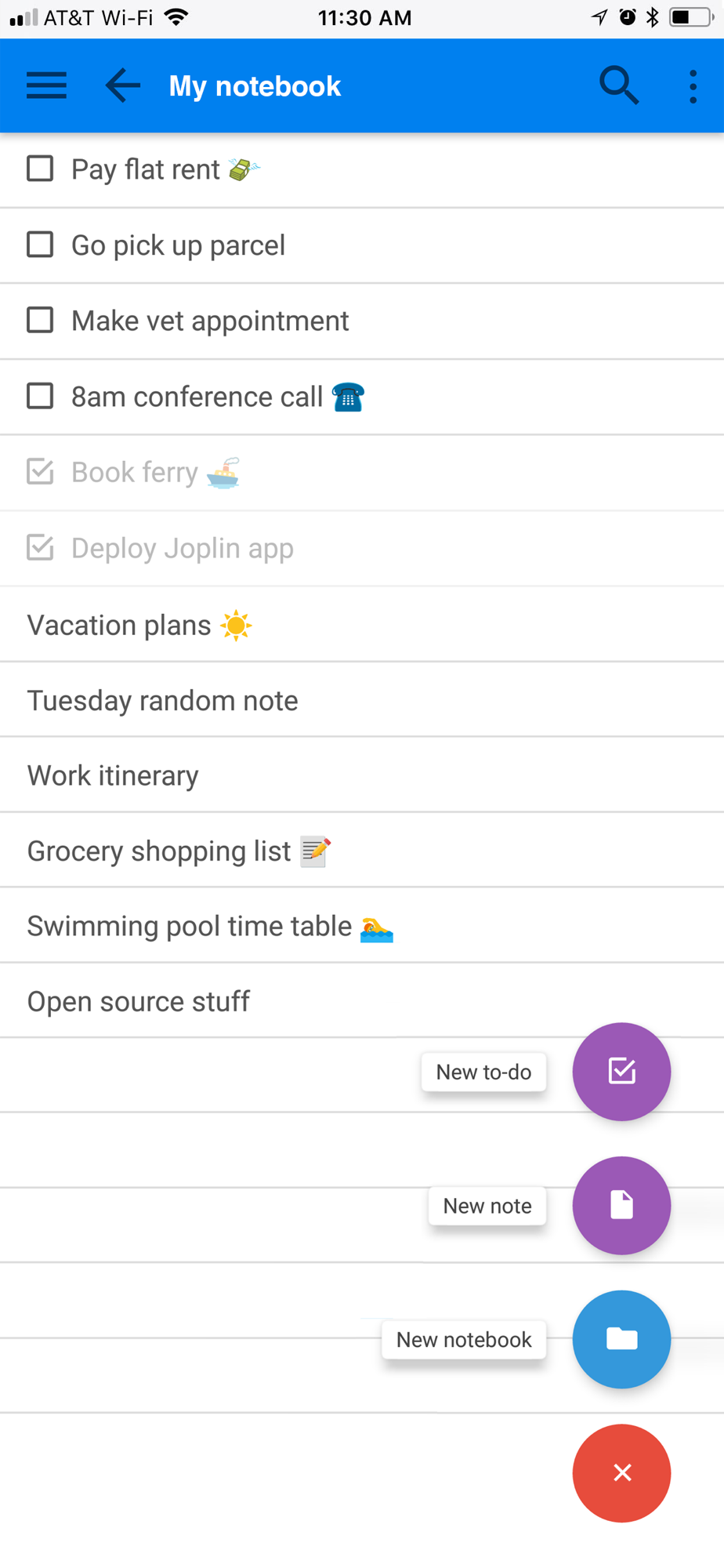The image size is (724, 1568).
Task: Open the Work itinerary note
Action: point(362,775)
